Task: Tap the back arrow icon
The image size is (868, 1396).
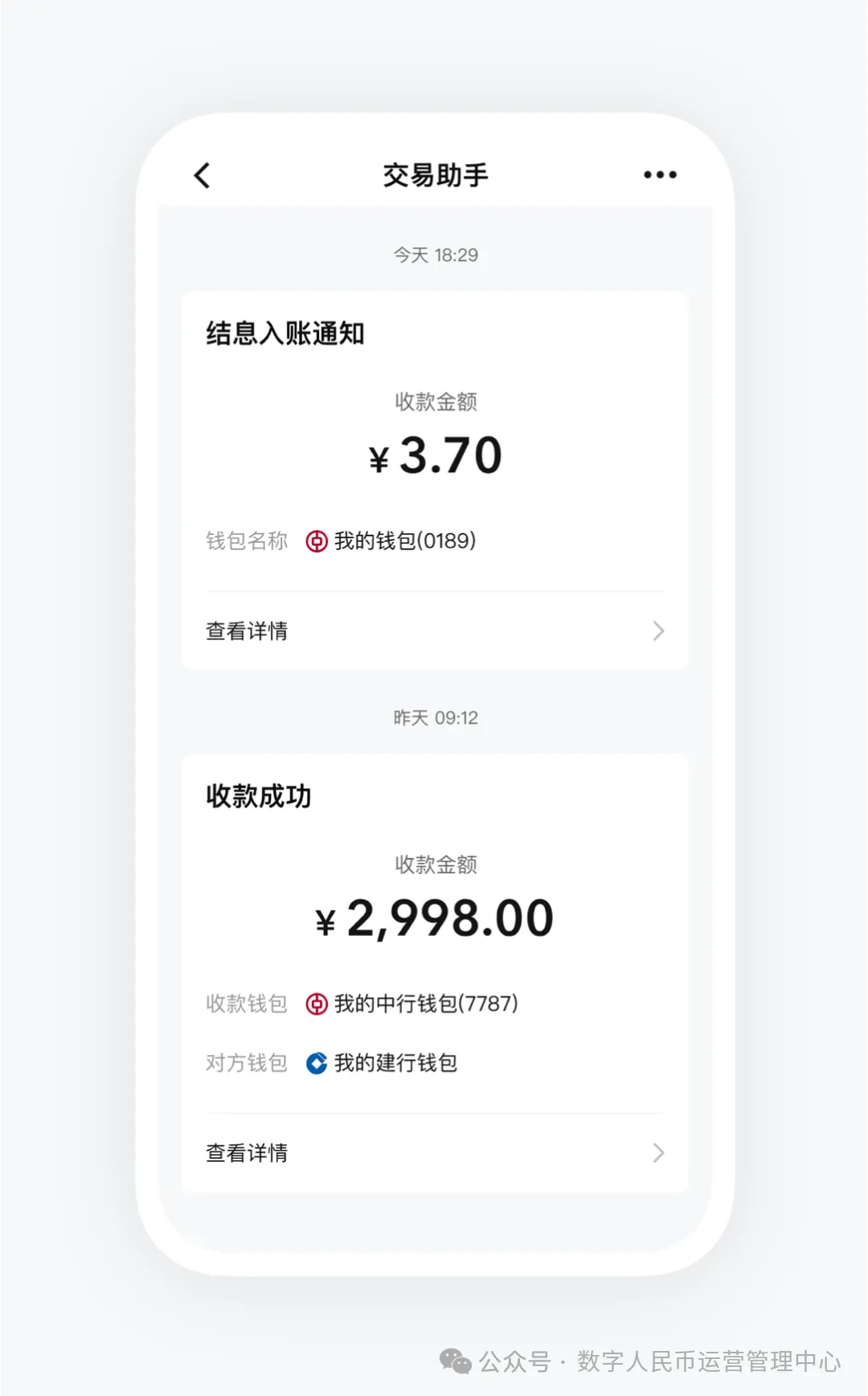Action: 202,175
